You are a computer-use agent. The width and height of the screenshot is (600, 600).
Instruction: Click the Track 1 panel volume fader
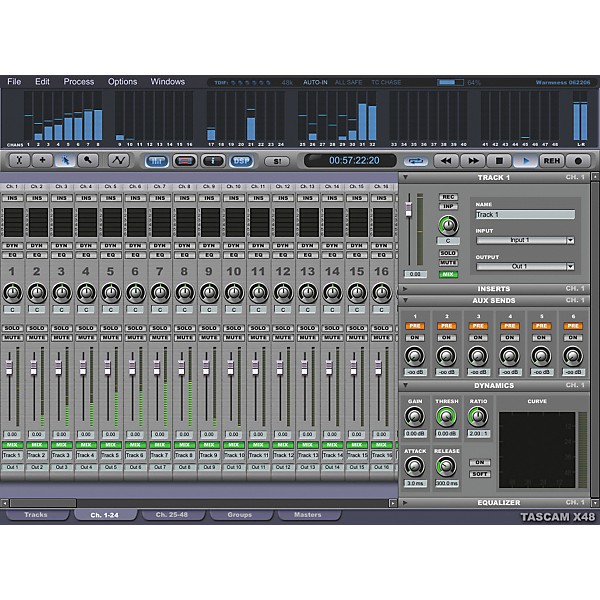(408, 209)
